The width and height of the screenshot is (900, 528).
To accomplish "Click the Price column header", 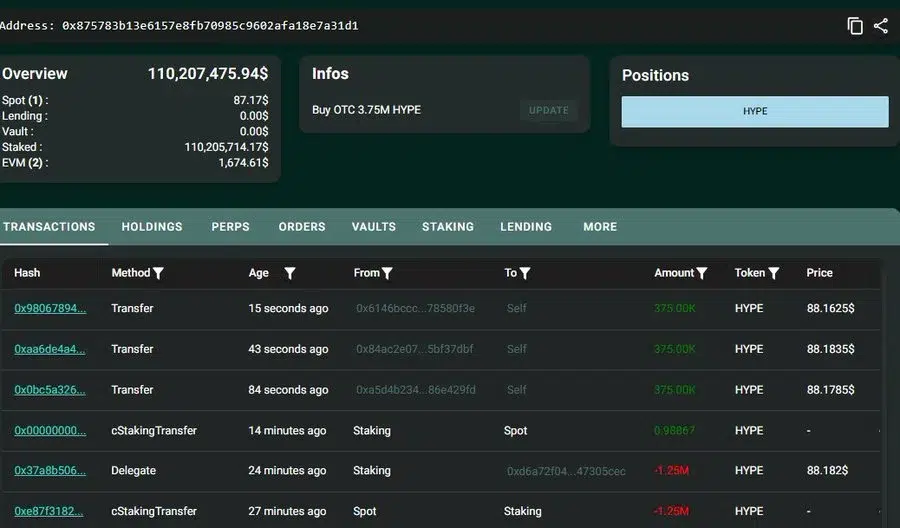I will point(819,273).
